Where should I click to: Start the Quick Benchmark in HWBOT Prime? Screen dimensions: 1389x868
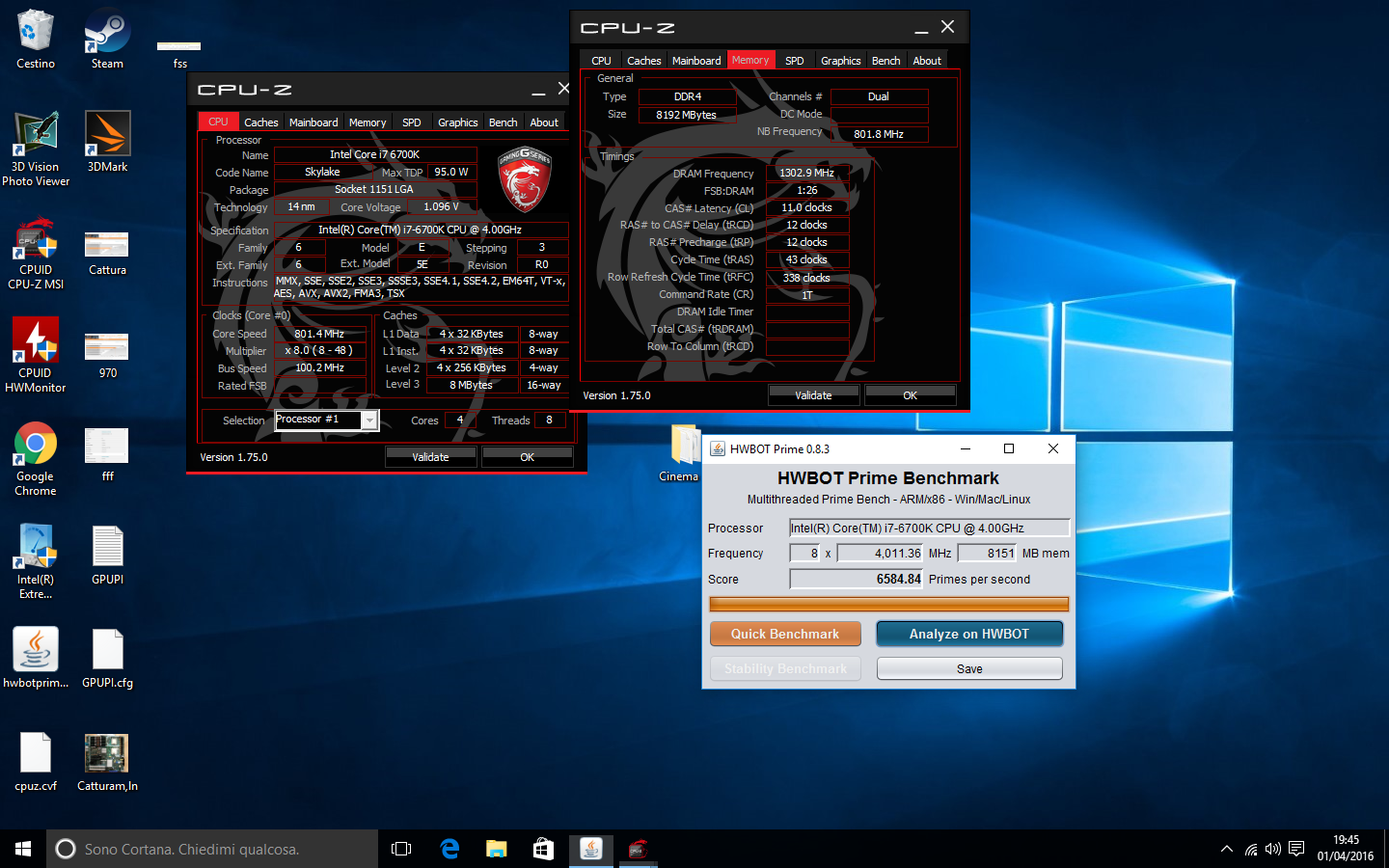pos(785,634)
